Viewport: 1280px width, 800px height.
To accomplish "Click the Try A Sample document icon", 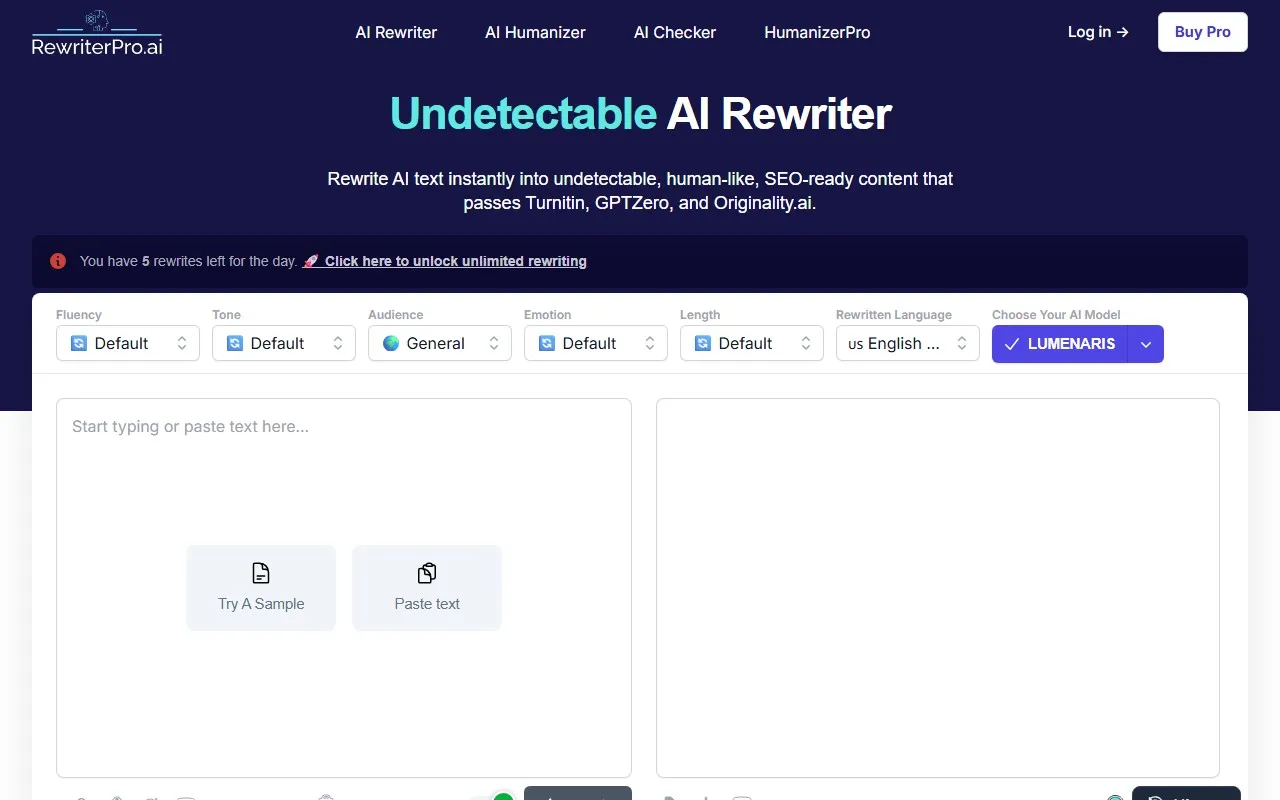I will pyautogui.click(x=260, y=572).
